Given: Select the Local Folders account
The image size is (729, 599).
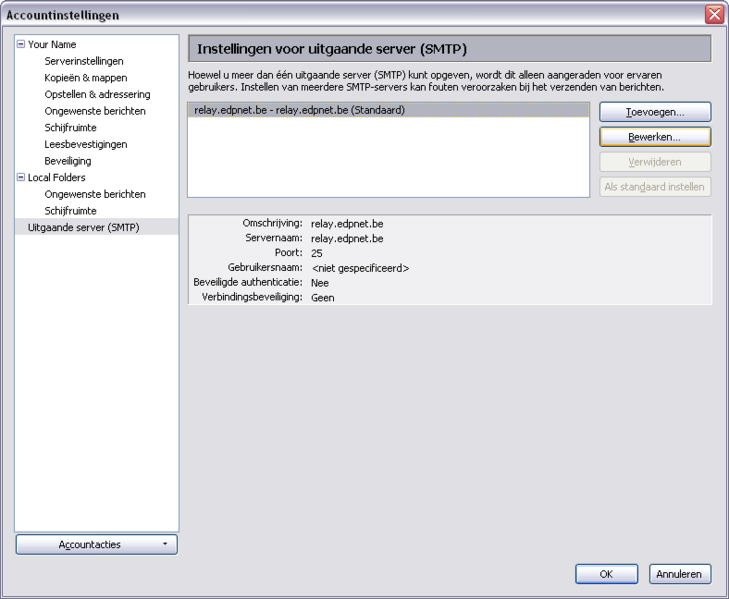Looking at the screenshot, I should pyautogui.click(x=56, y=178).
